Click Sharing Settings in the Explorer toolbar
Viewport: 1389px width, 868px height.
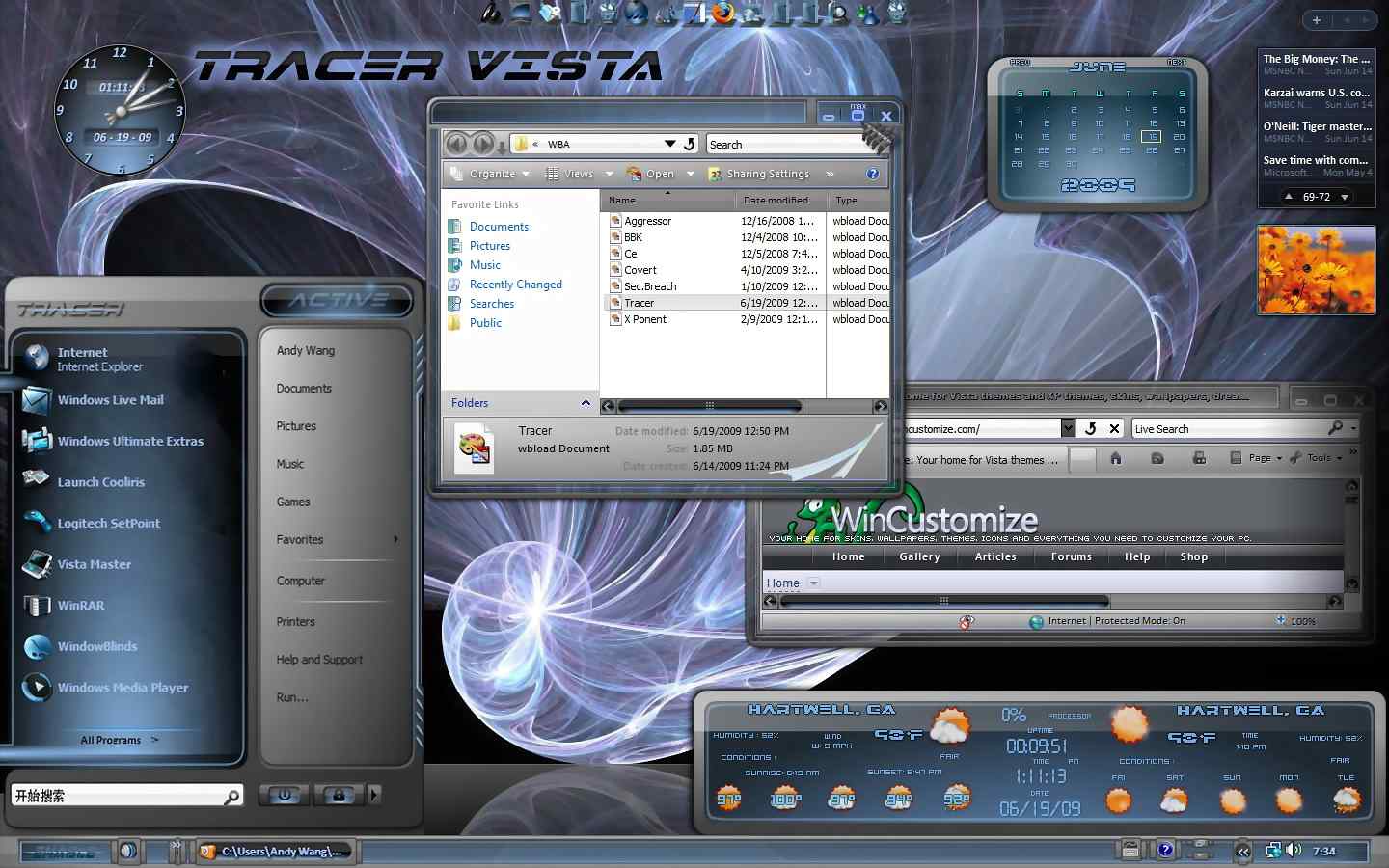point(759,174)
